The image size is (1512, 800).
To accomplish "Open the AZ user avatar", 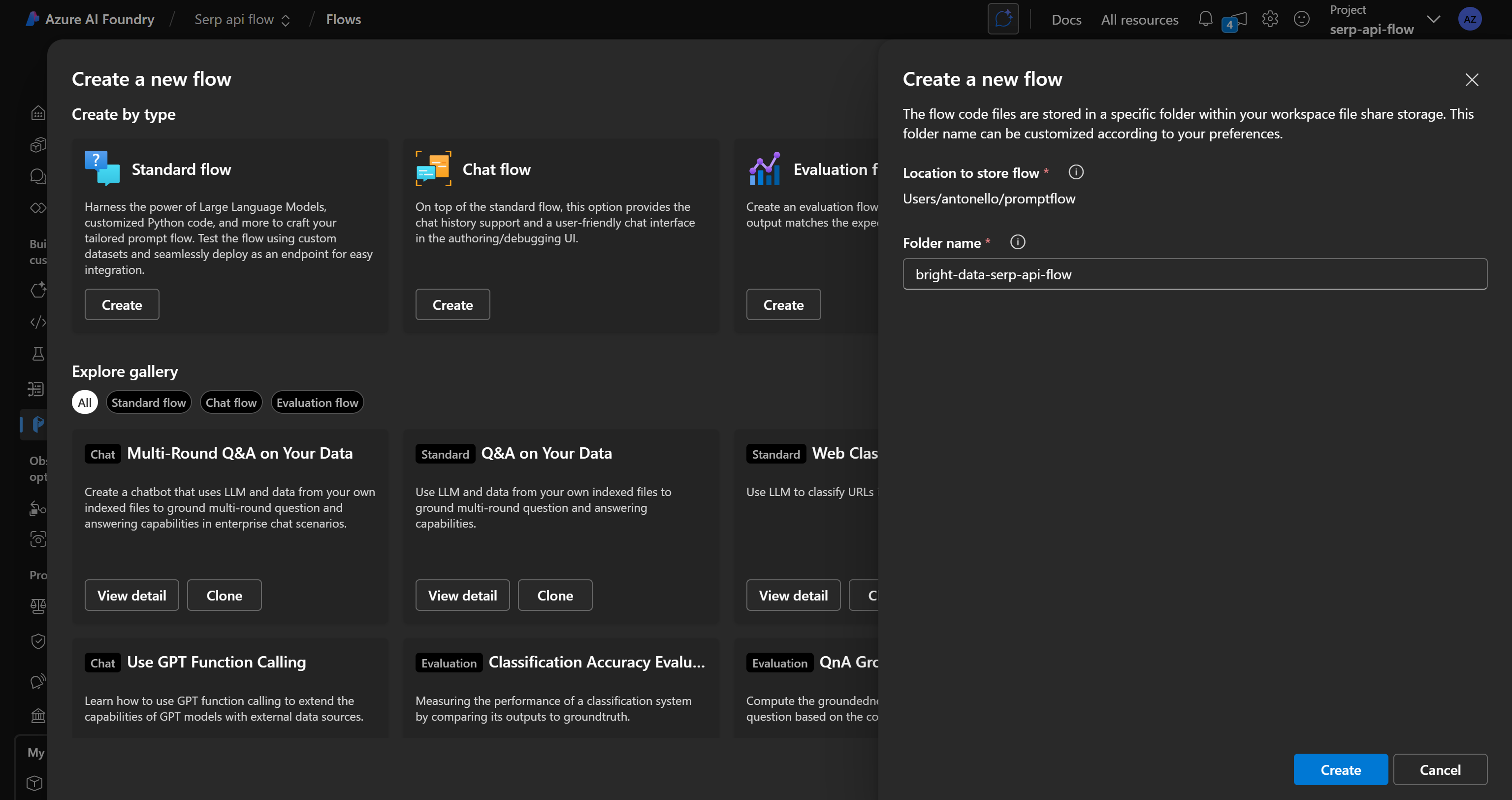I will [1469, 19].
